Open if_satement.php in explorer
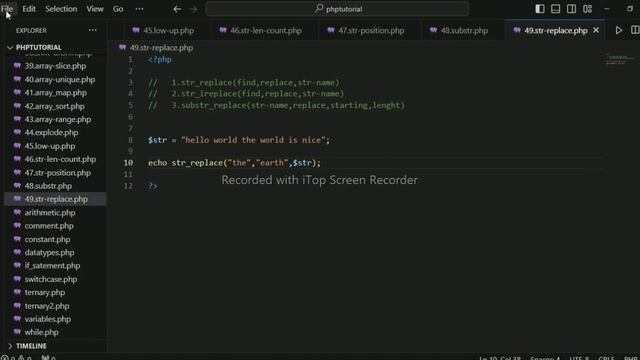Screen dimensions: 640x360 click(52, 266)
